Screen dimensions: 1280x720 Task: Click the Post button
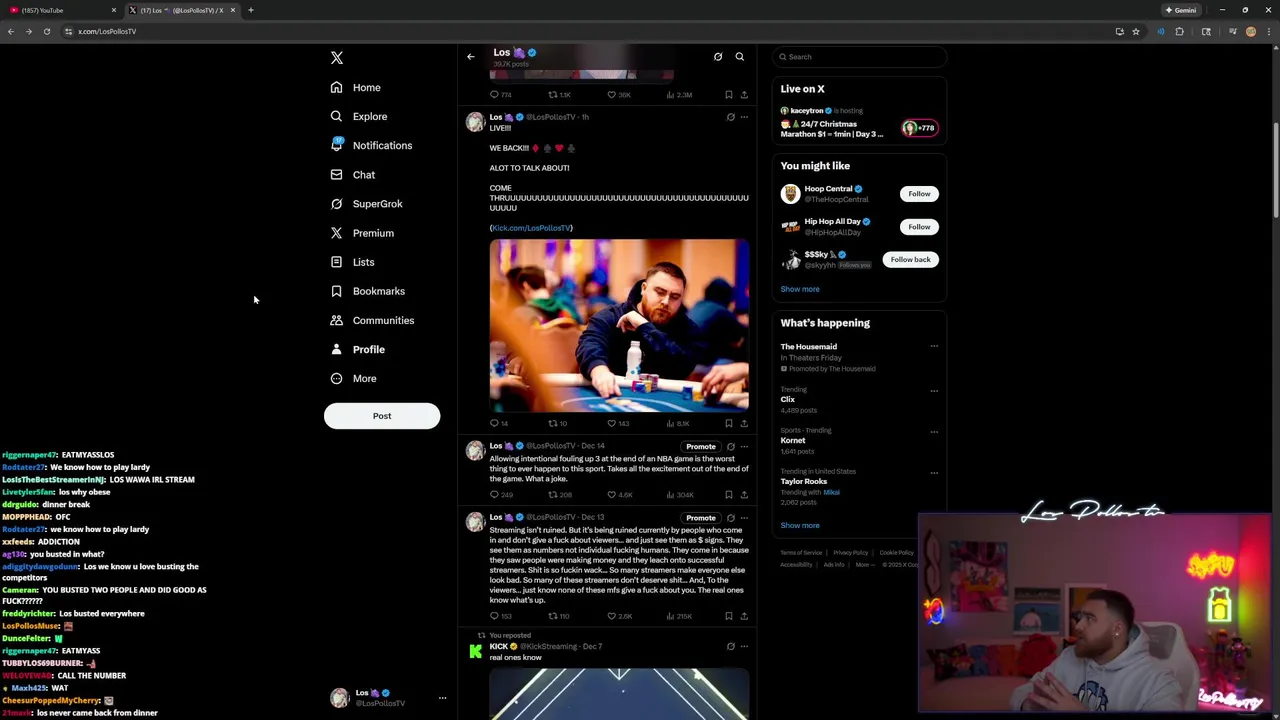click(382, 416)
